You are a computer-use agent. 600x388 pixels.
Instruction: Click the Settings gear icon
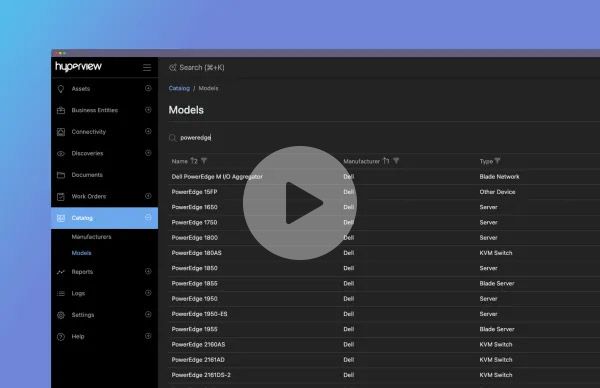[x=61, y=315]
